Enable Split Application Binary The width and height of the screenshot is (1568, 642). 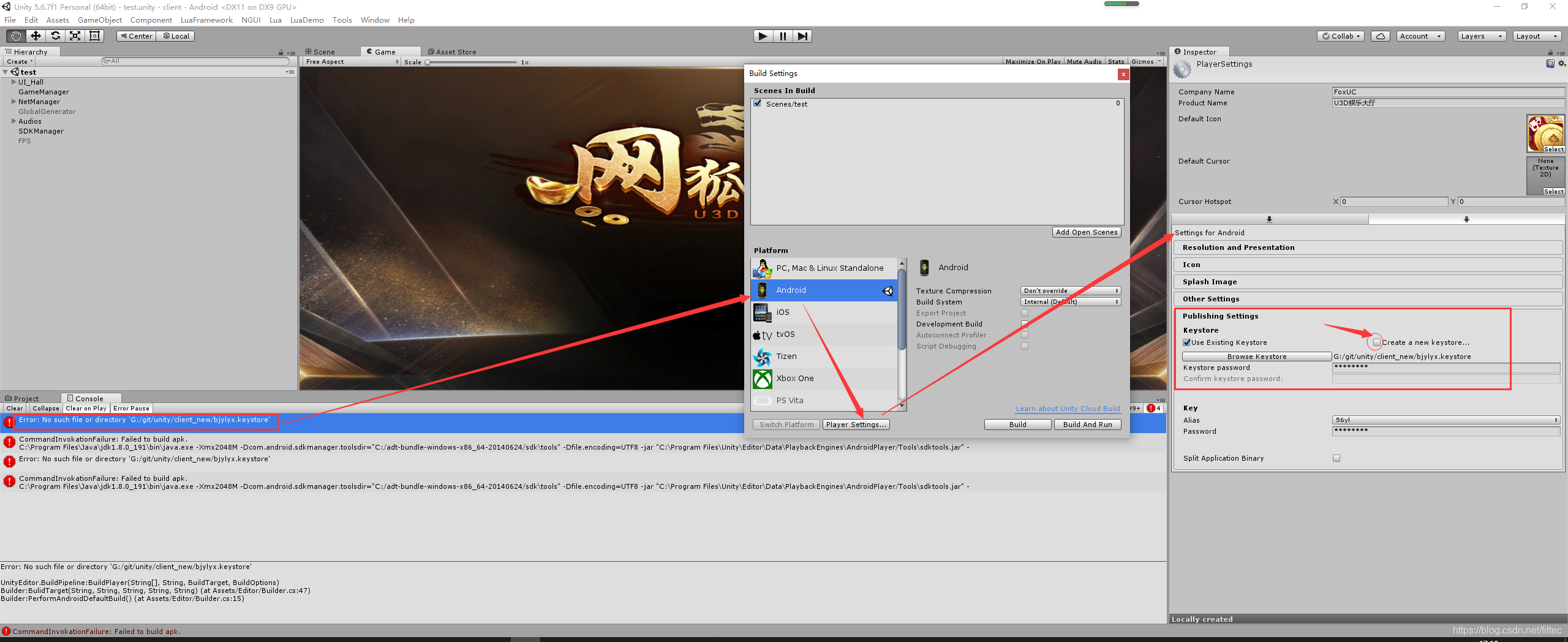point(1336,458)
